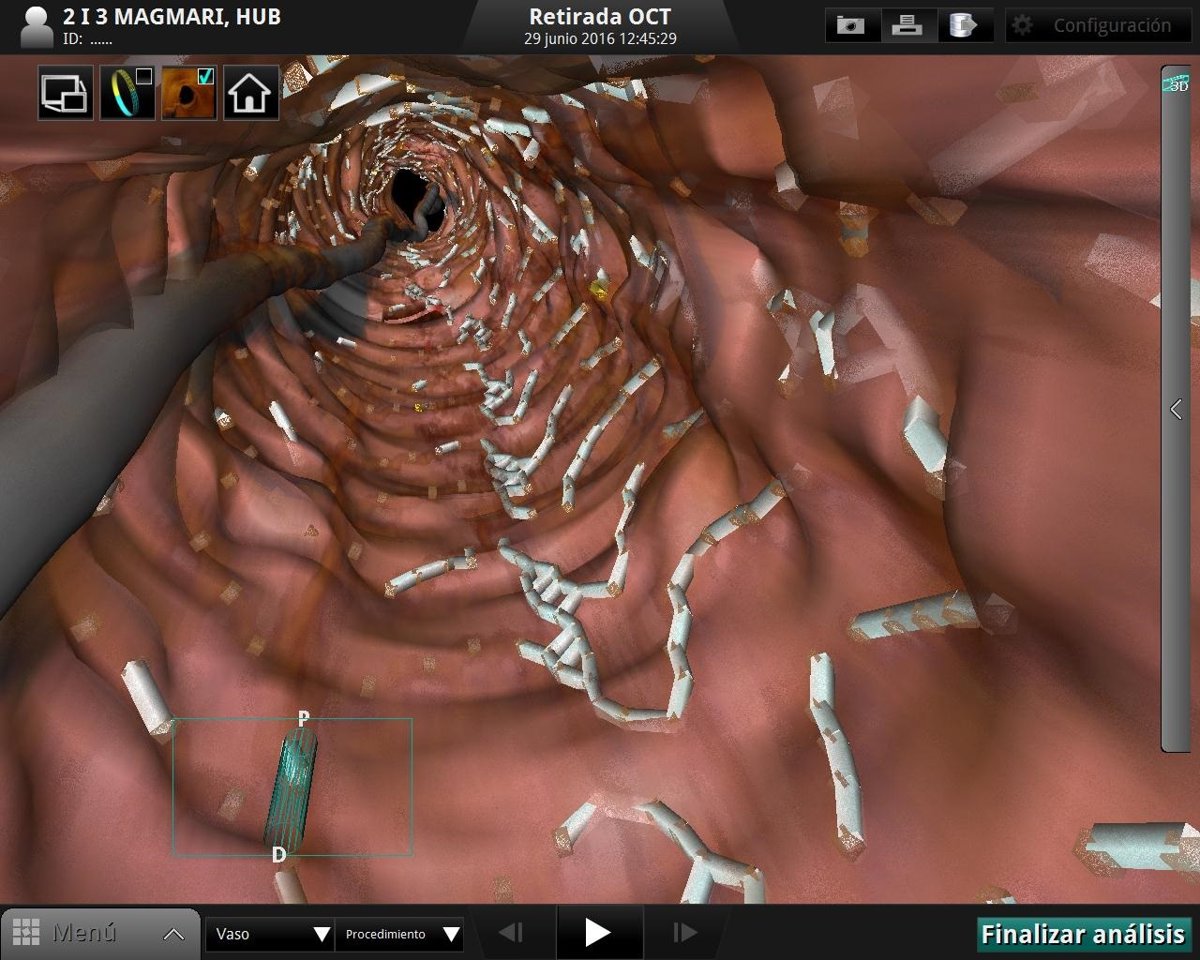Click the export database icon
1200x960 pixels.
click(964, 26)
